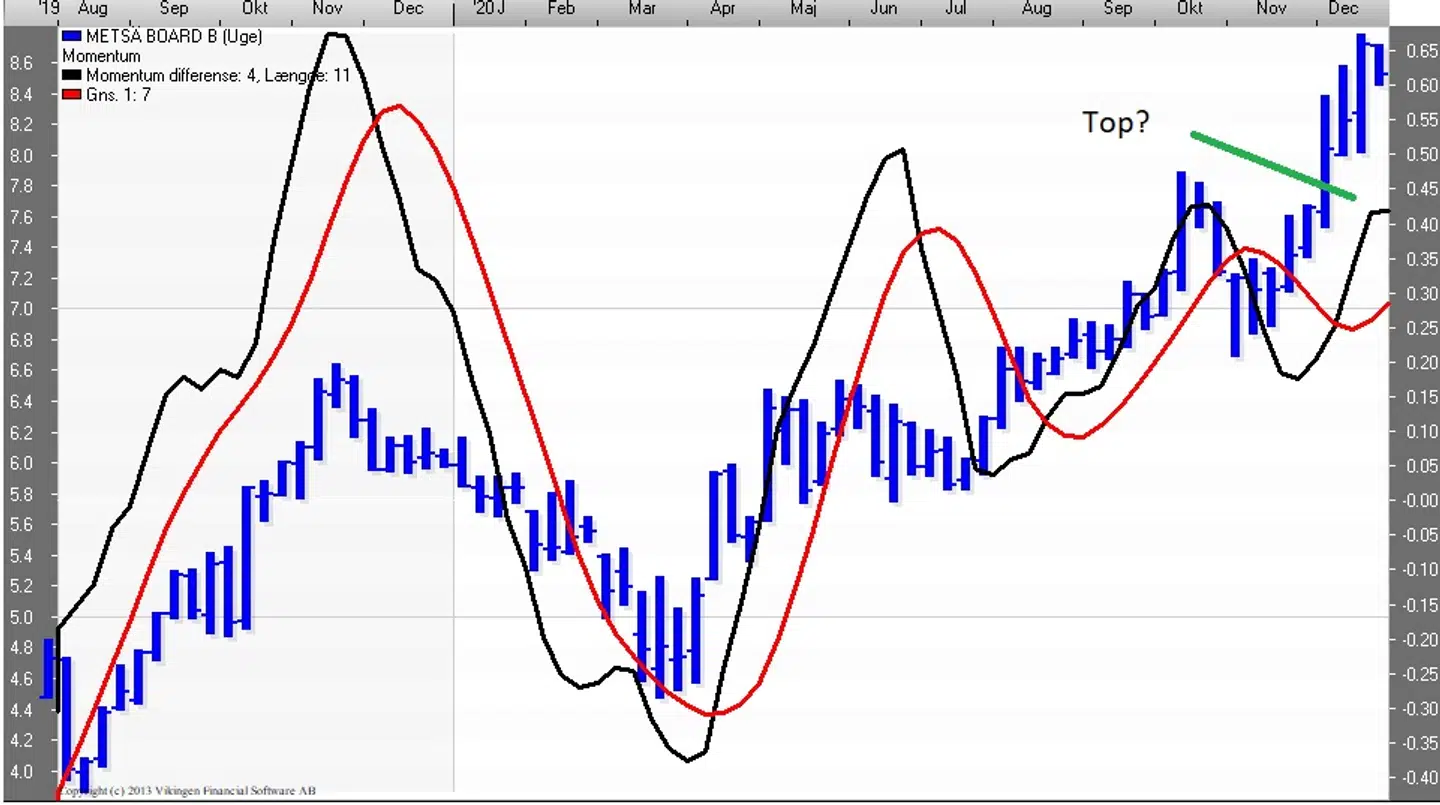1440x805 pixels.
Task: Click the 'Momentum difference: 4, Længde: 11' label
Action: click(217, 75)
